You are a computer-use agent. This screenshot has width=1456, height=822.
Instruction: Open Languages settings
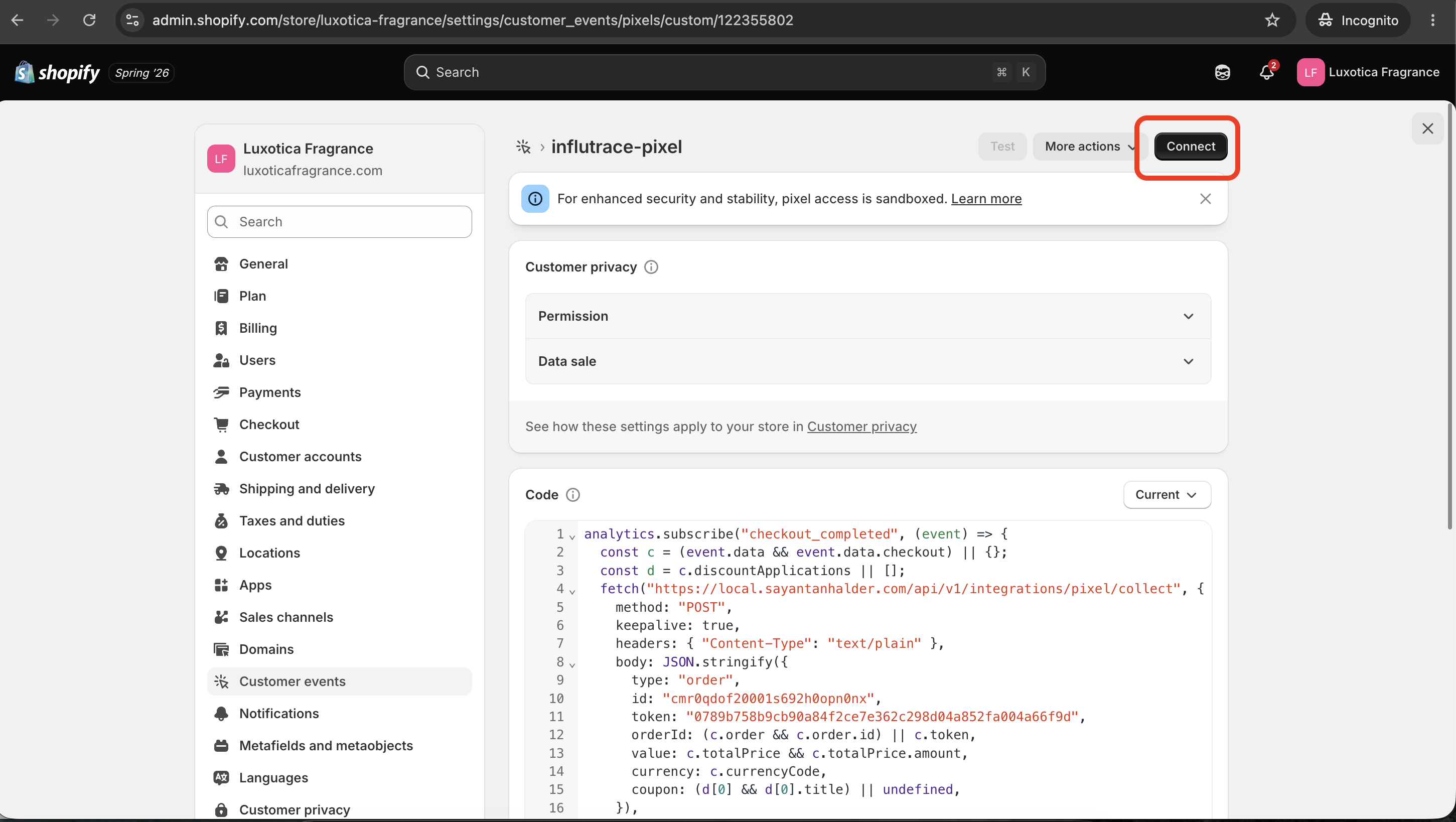(339, 778)
